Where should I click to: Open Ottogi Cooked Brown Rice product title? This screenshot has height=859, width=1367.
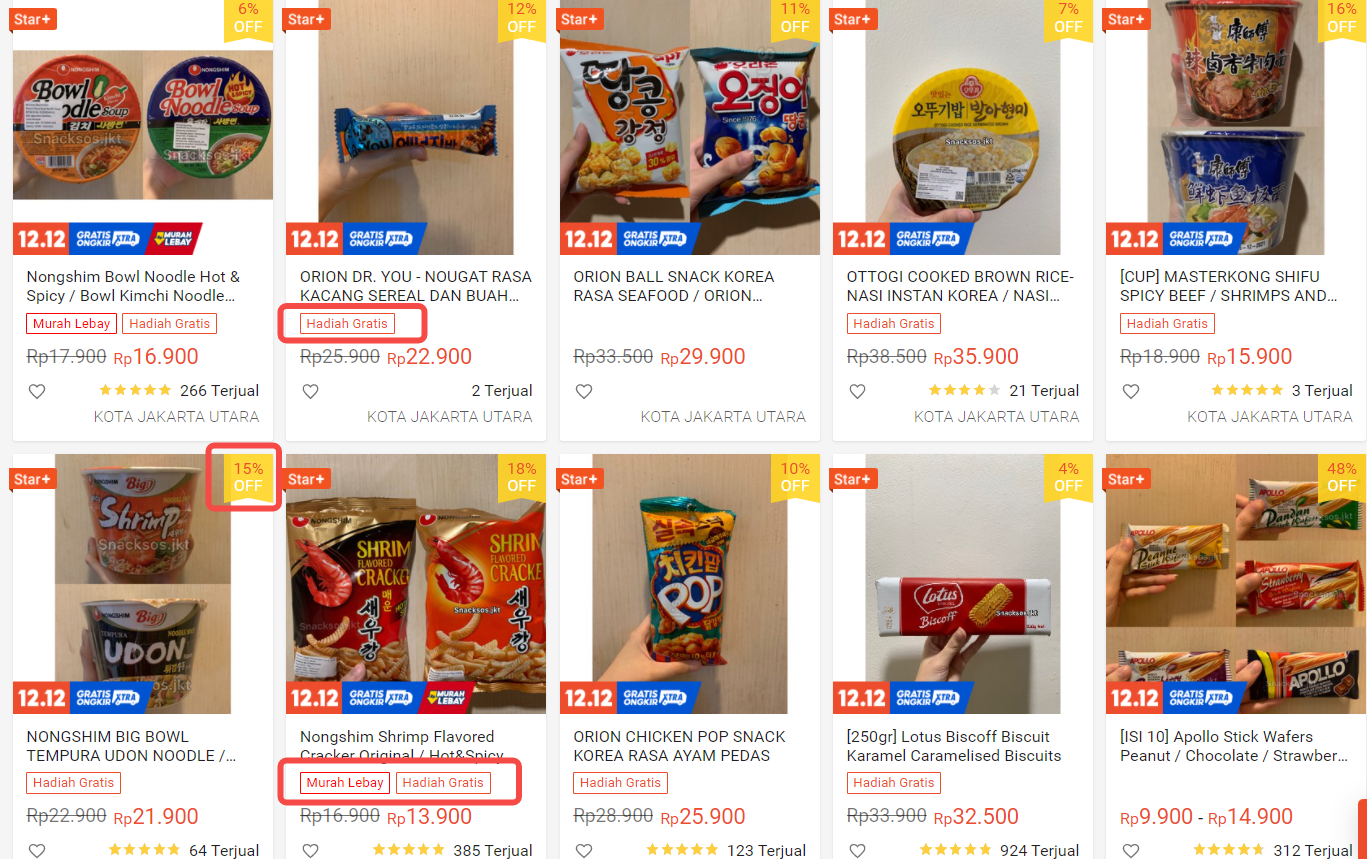click(x=960, y=286)
